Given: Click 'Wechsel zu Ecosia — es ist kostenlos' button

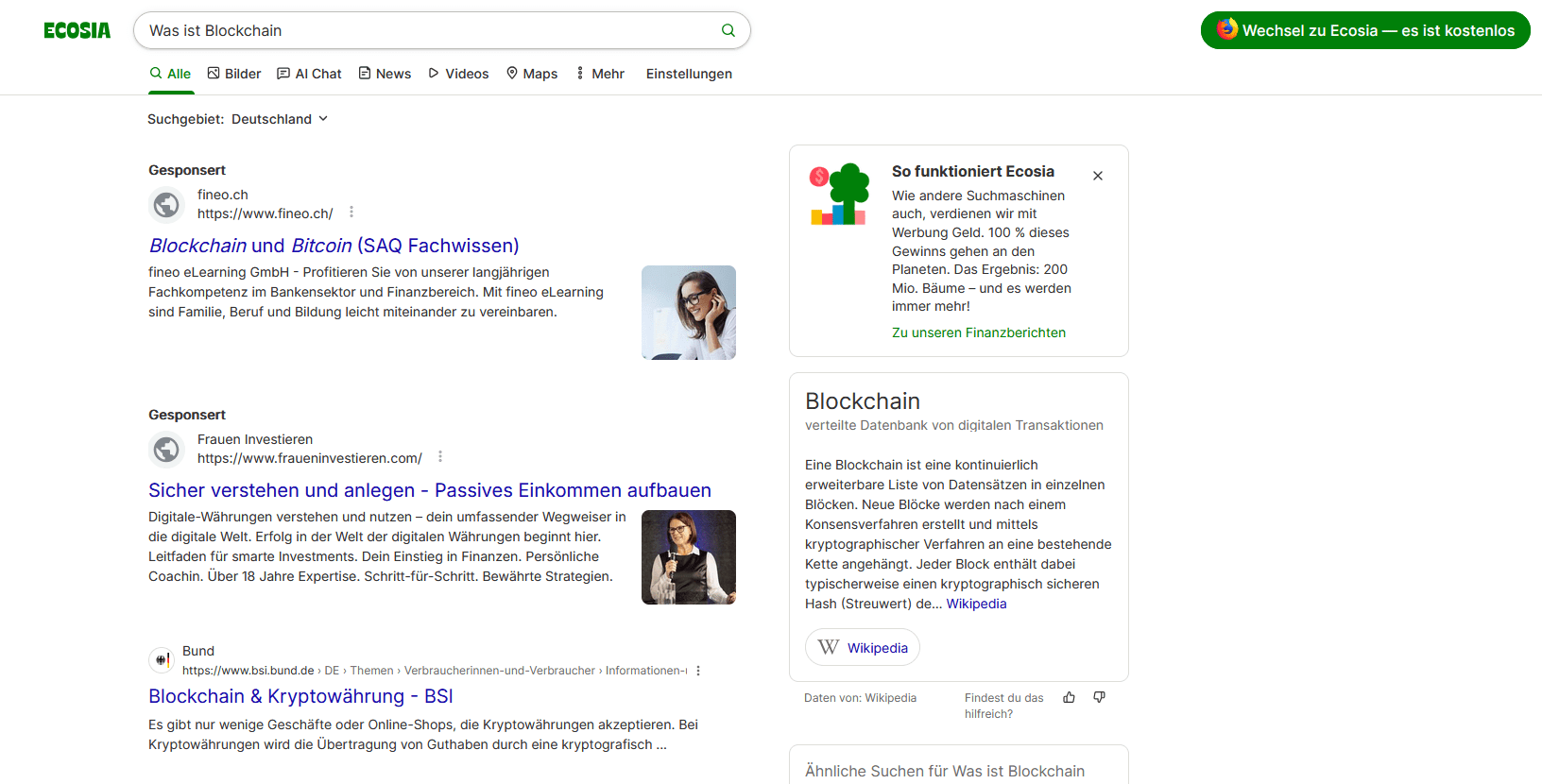Looking at the screenshot, I should click(1365, 30).
